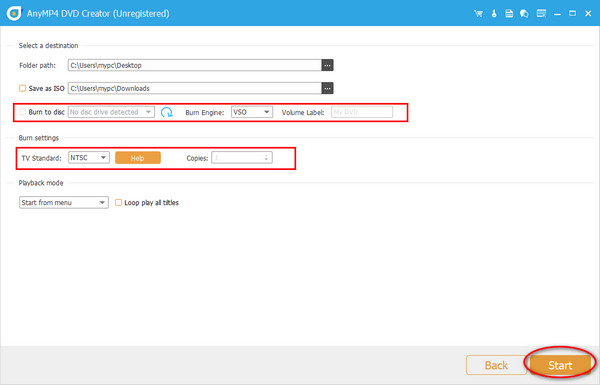Click the save project icon
This screenshot has height=385, width=600.
(x=509, y=14)
